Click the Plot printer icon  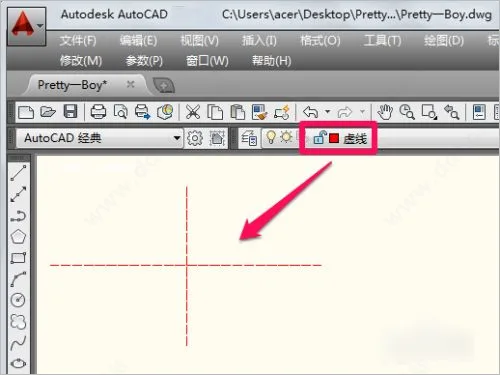pyautogui.click(x=98, y=112)
